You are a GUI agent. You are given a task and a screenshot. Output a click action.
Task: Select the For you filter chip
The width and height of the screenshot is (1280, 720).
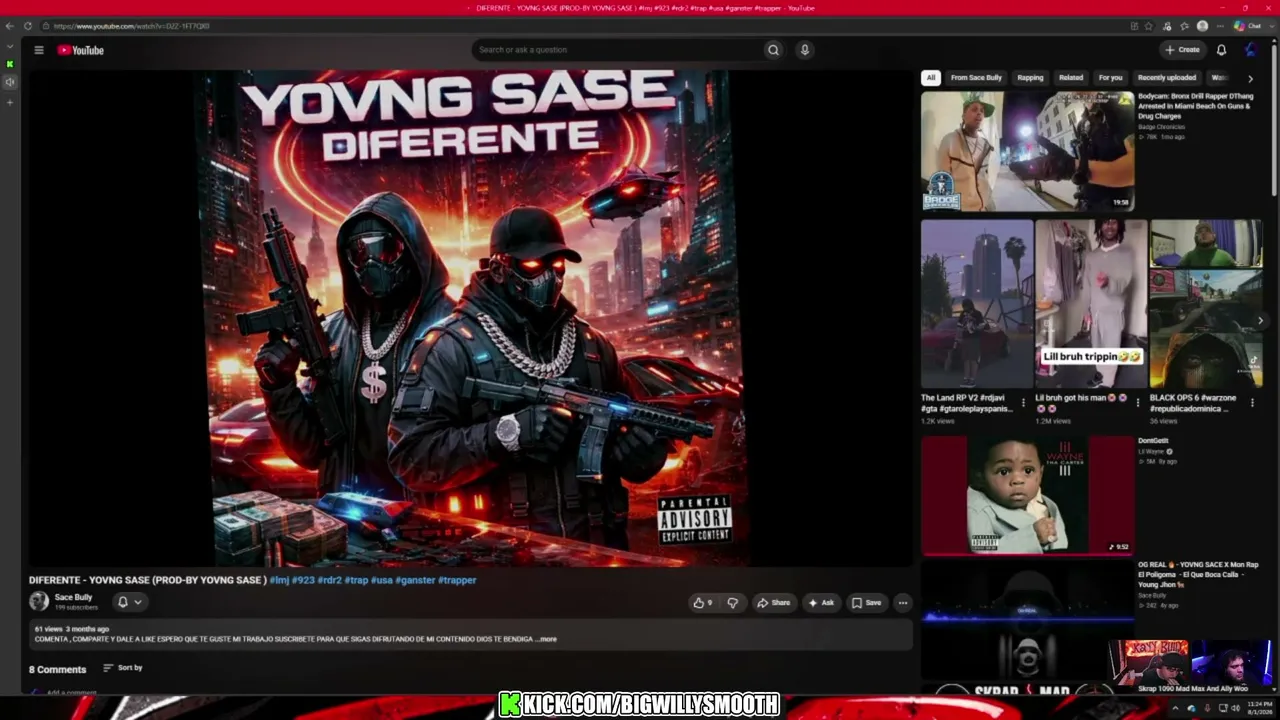click(1111, 78)
